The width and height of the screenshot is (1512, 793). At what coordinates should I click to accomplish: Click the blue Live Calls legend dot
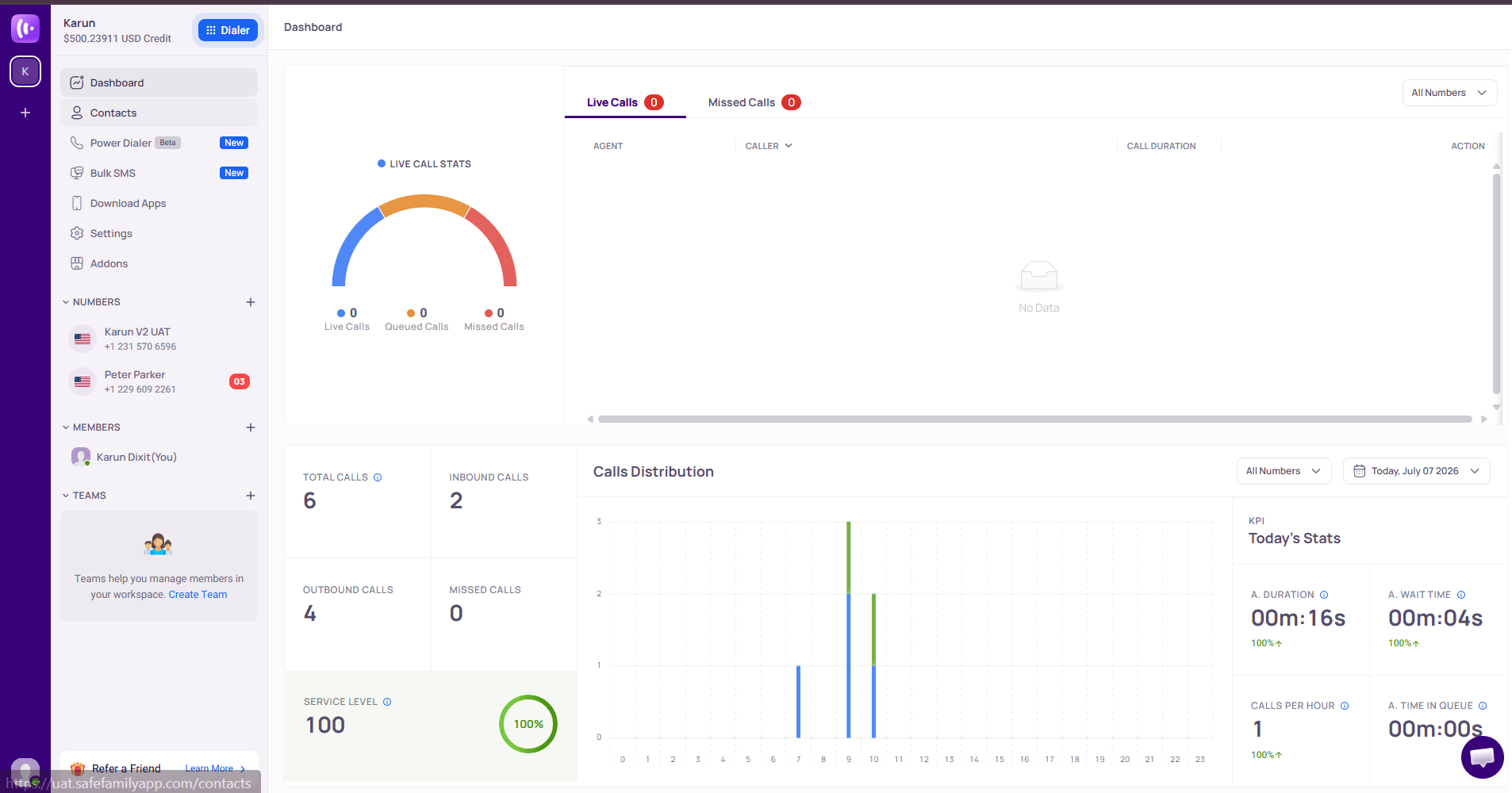pos(341,313)
